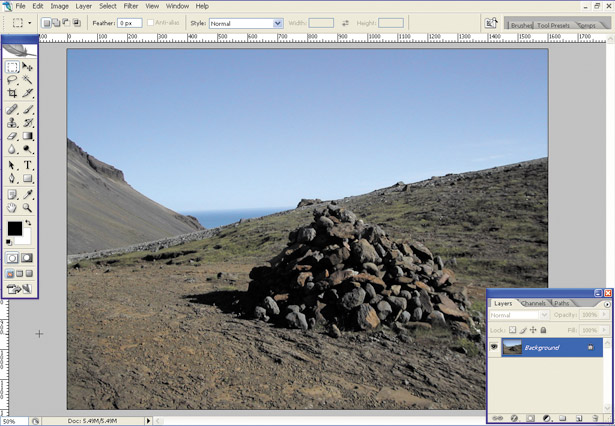Toggle Lock position in Layers panel
The height and width of the screenshot is (426, 615).
coord(533,330)
